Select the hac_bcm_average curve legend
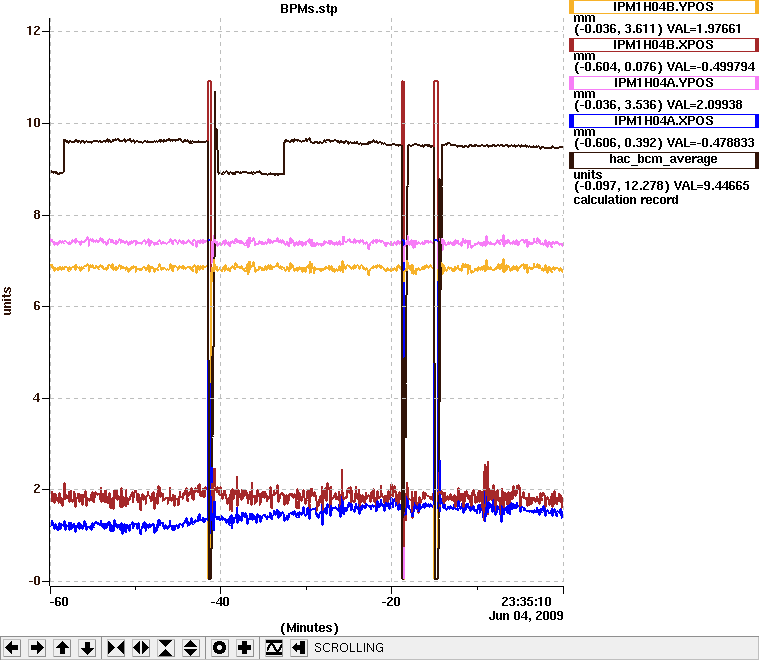 coord(664,160)
